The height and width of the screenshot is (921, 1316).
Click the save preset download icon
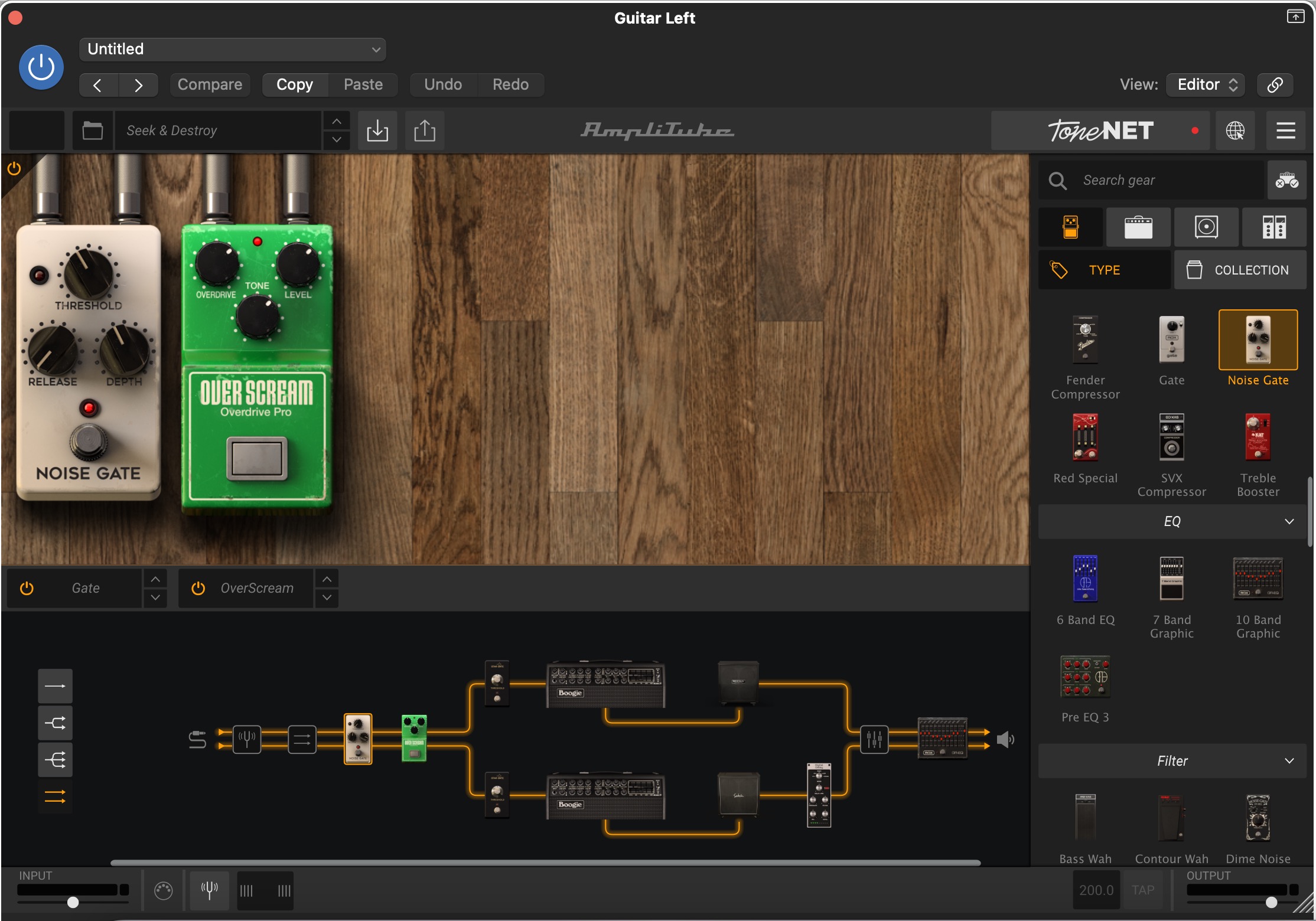click(x=377, y=130)
